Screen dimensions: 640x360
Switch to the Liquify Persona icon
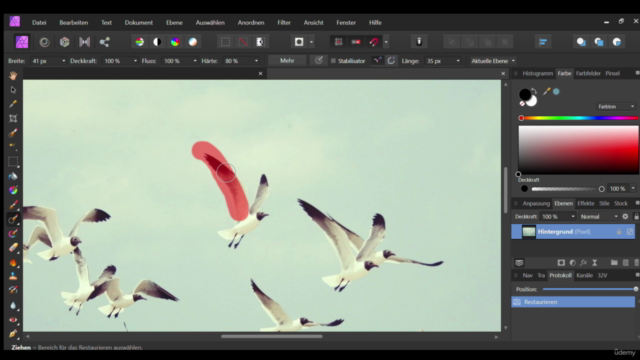[44, 42]
